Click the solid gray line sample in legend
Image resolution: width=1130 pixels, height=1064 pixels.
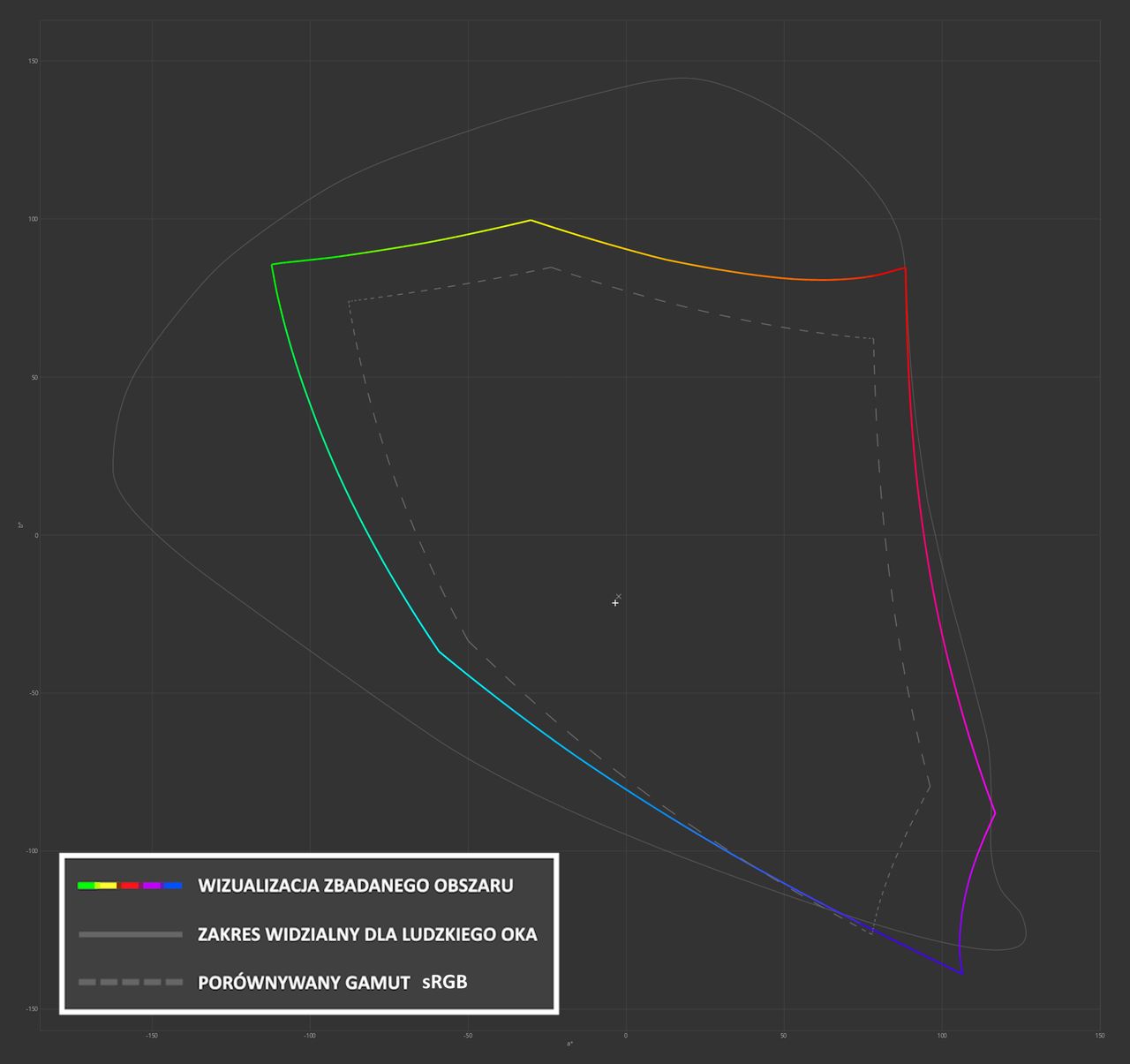[130, 933]
